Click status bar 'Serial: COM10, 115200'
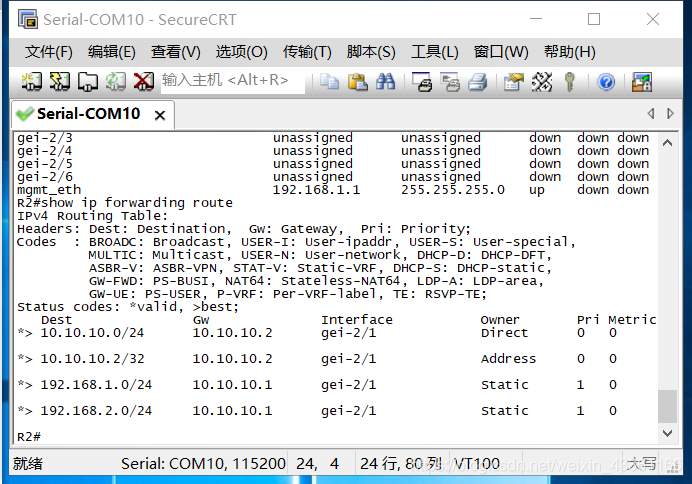 click(203, 464)
